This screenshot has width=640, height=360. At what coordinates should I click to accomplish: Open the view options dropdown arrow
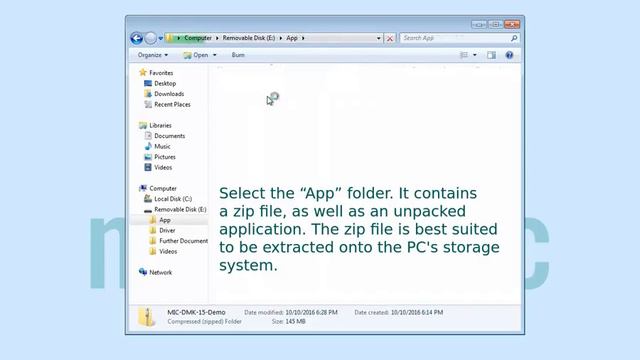point(474,55)
